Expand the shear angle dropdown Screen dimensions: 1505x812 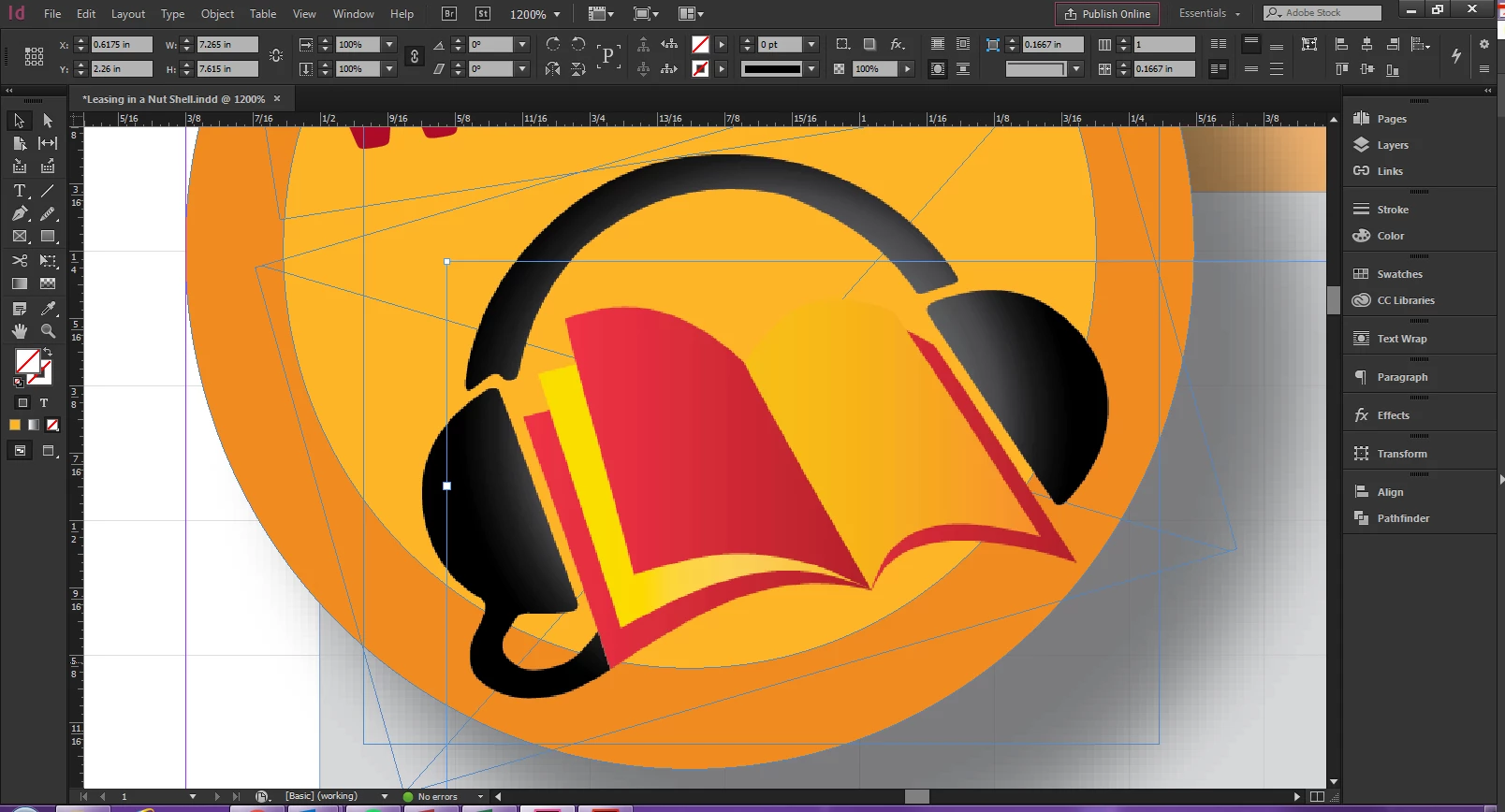pyautogui.click(x=522, y=68)
